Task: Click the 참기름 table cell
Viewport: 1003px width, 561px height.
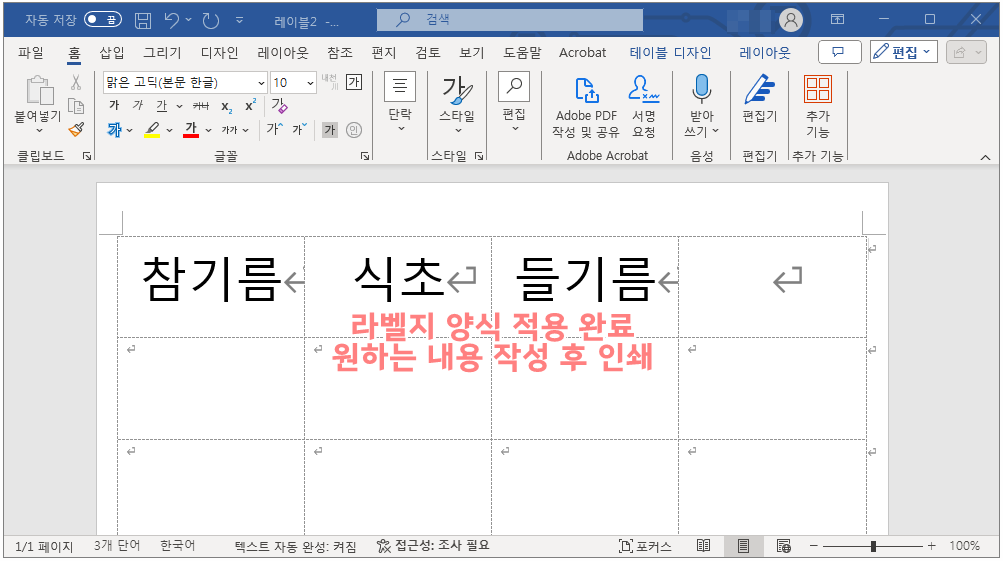Action: [x=211, y=287]
